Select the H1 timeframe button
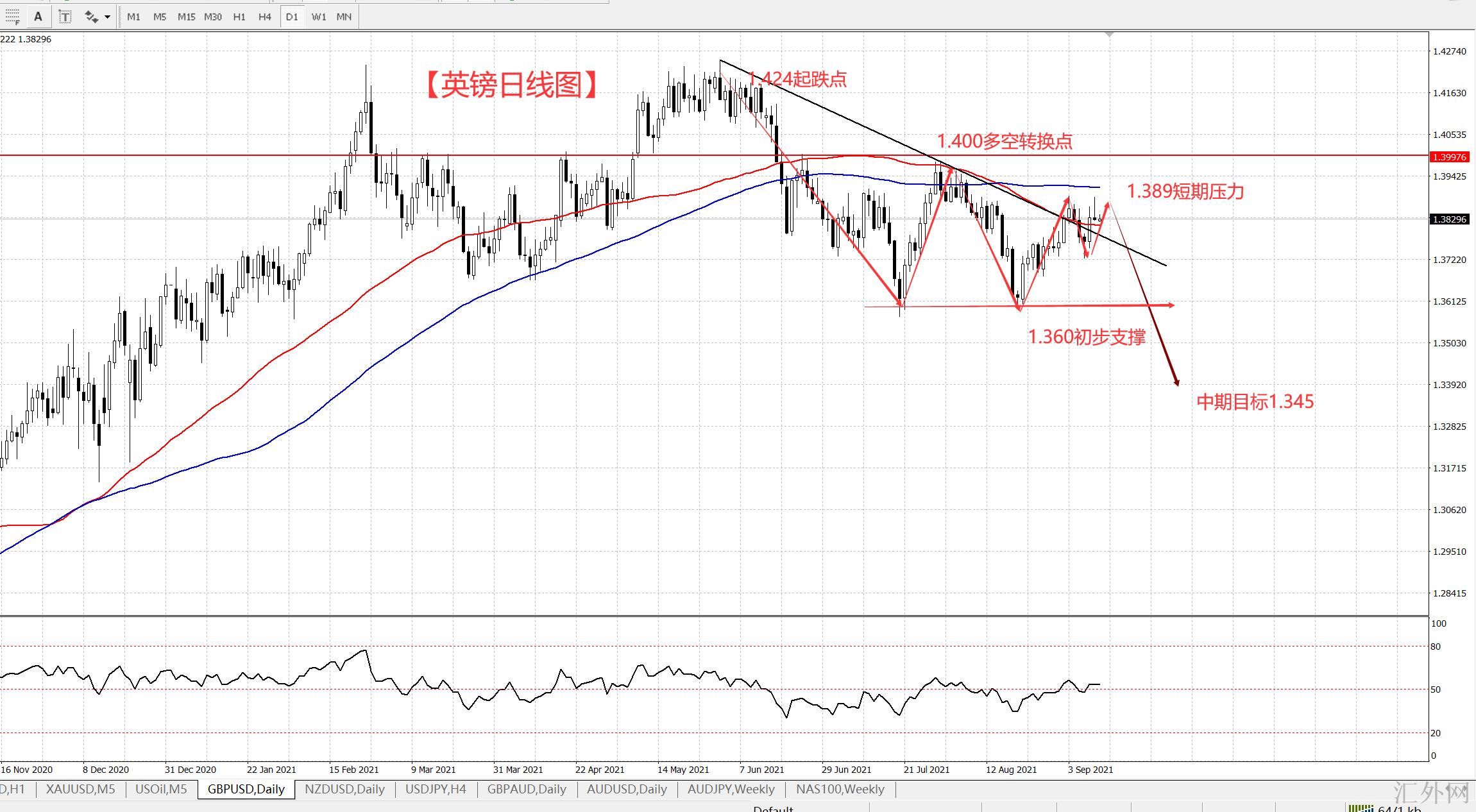Screen dimensions: 1476x812 [x=239, y=17]
